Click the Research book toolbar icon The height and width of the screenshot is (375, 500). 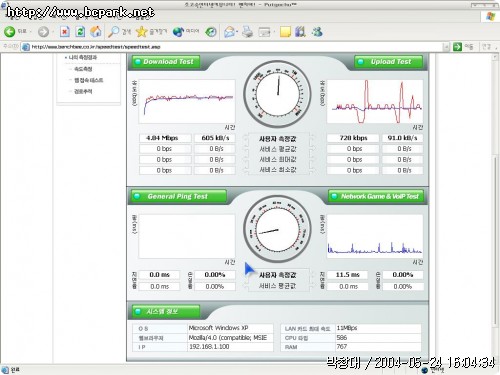pos(300,32)
